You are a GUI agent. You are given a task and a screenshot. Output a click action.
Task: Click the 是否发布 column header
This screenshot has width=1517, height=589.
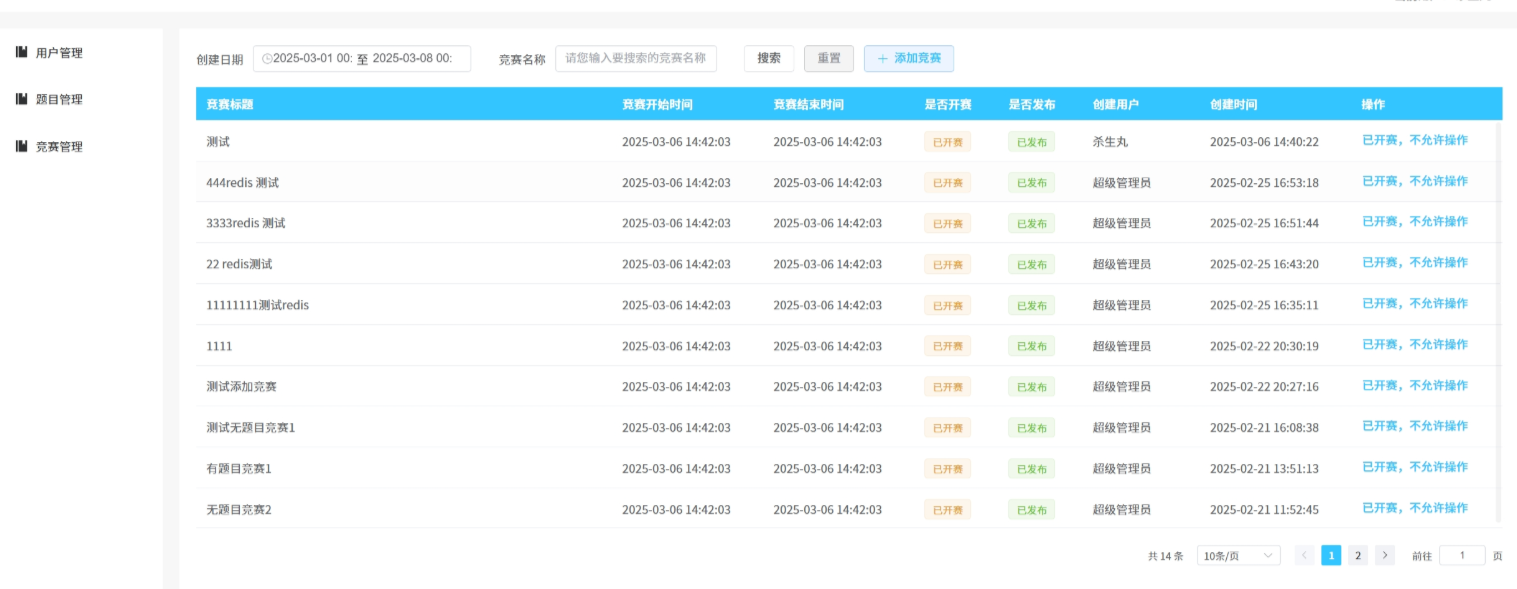click(x=1031, y=105)
